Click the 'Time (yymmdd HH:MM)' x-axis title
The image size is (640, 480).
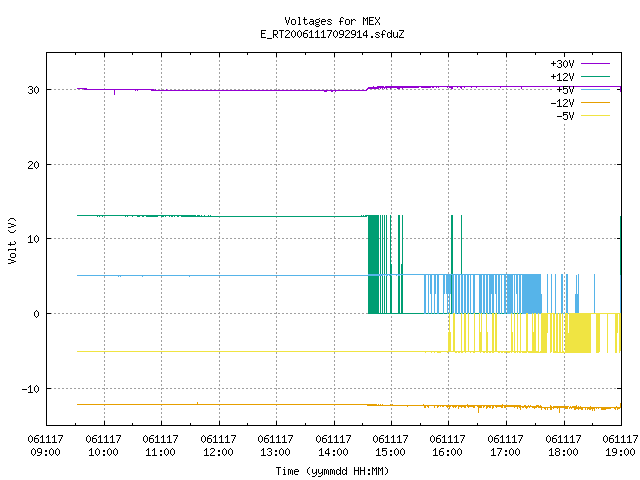332,471
